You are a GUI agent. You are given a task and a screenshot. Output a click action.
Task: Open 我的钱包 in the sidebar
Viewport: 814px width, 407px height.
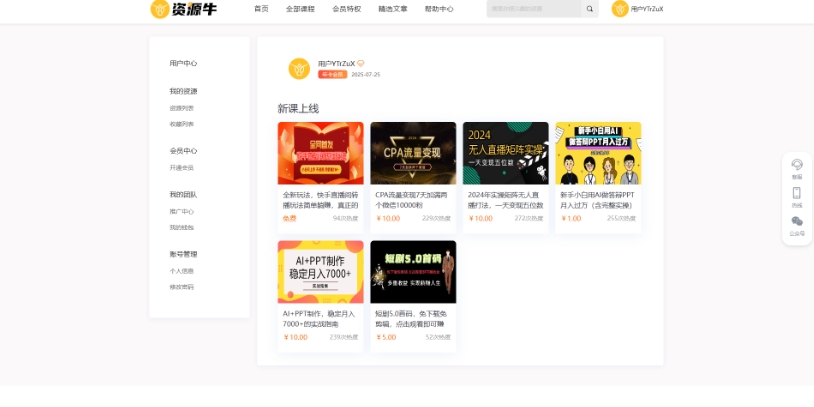182,227
